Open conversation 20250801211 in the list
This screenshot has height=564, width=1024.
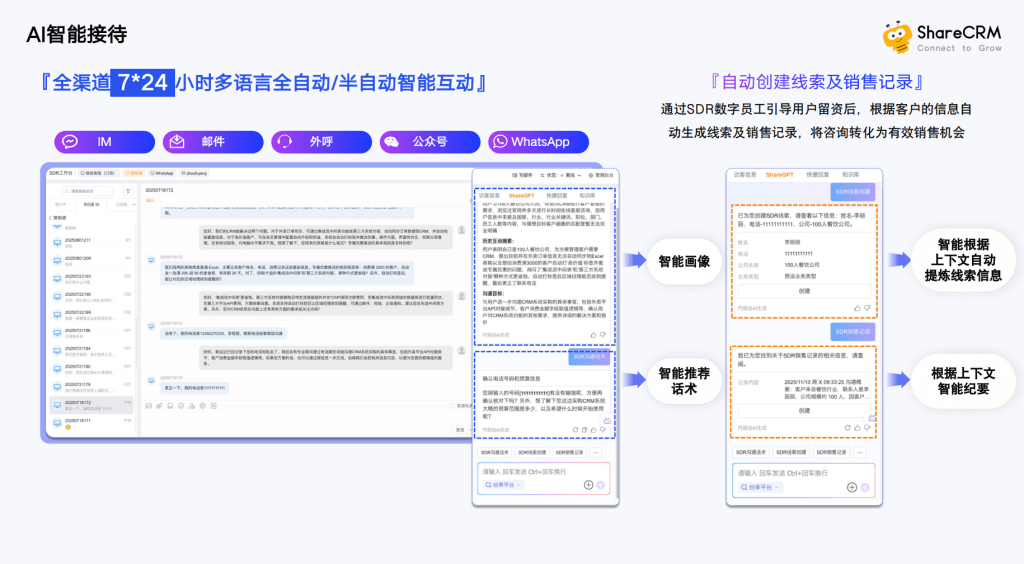(92, 242)
